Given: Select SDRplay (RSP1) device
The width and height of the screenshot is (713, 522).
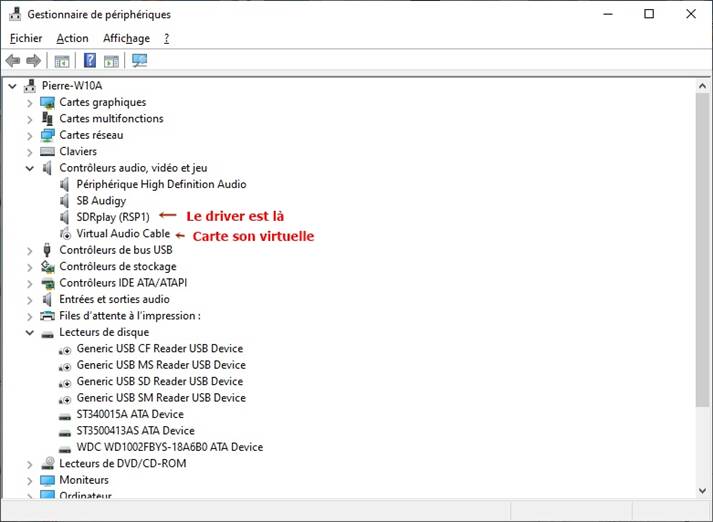Looking at the screenshot, I should [x=113, y=217].
